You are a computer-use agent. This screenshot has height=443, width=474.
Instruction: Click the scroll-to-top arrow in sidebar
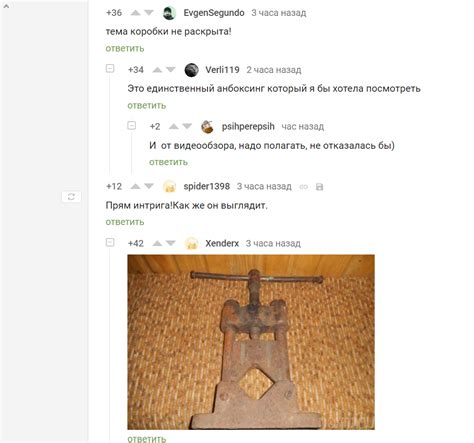(6, 6)
